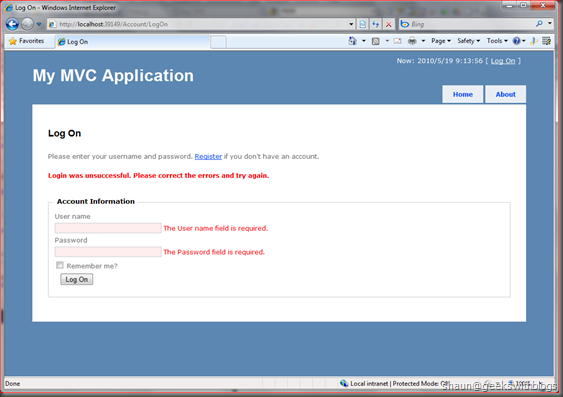Follow the Register link
This screenshot has height=397, width=563.
(208, 157)
